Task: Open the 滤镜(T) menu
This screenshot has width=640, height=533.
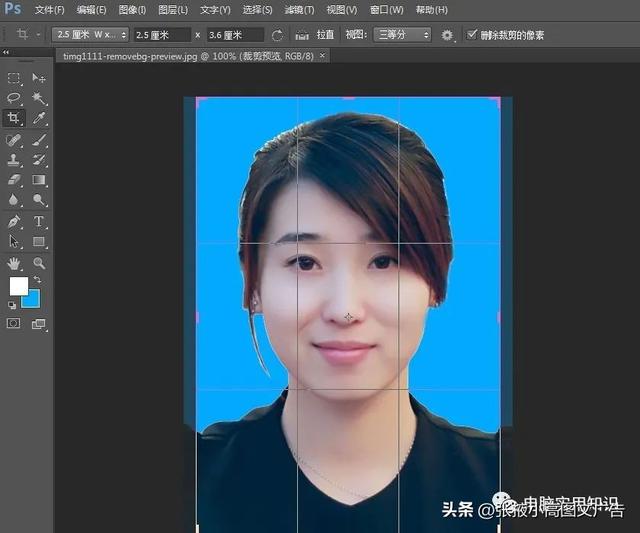Action: 299,10
